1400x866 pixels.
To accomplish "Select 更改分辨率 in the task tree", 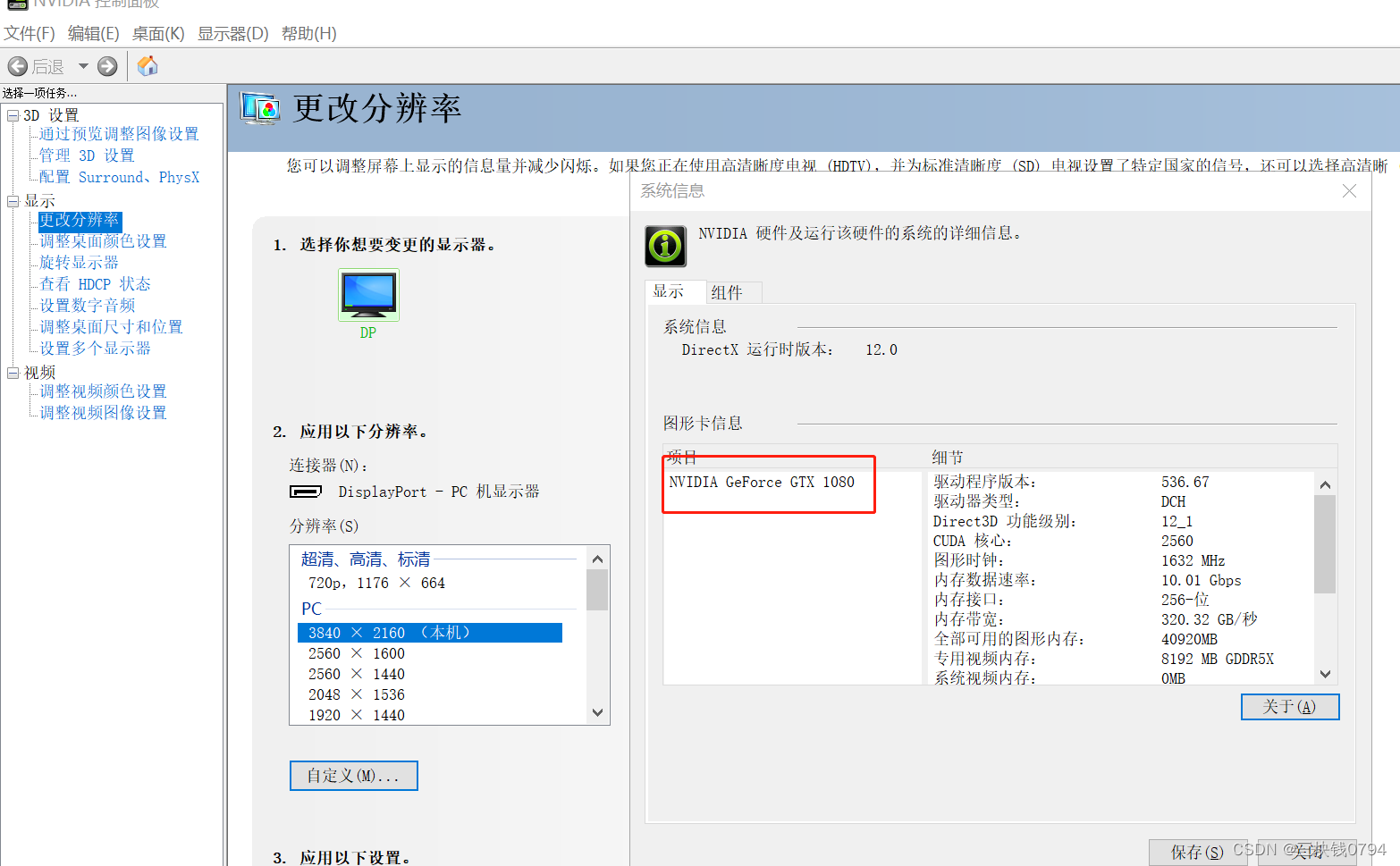I will (79, 220).
